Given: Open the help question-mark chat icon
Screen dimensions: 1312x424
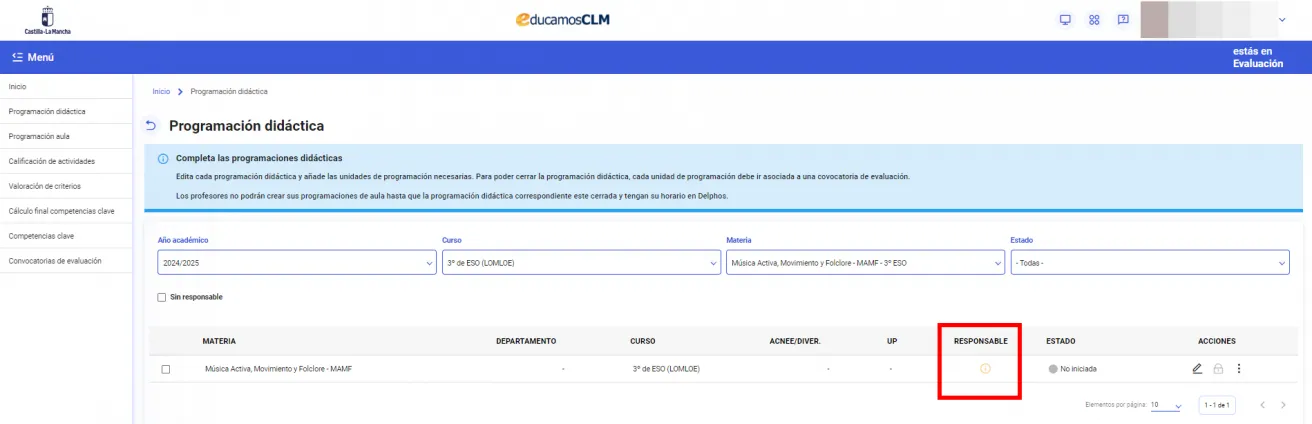Looking at the screenshot, I should pyautogui.click(x=1123, y=20).
